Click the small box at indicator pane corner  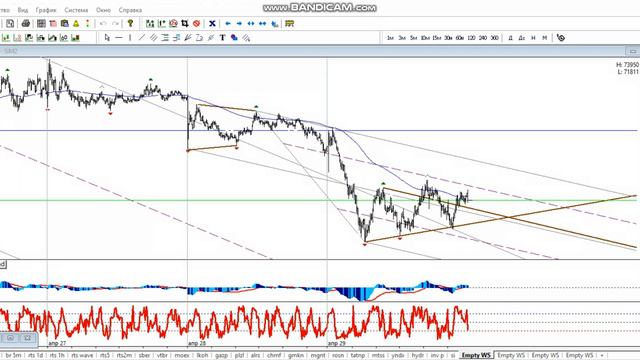pyautogui.click(x=2, y=264)
